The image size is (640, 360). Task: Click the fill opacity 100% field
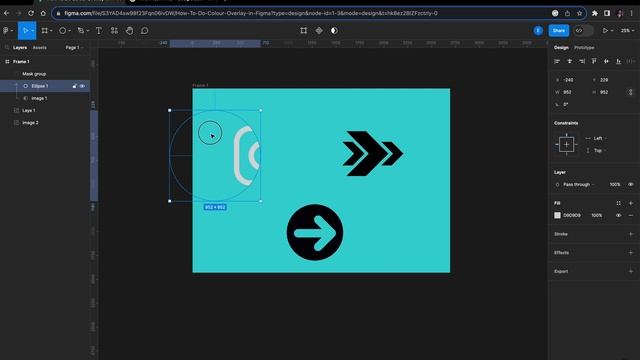pyautogui.click(x=597, y=216)
